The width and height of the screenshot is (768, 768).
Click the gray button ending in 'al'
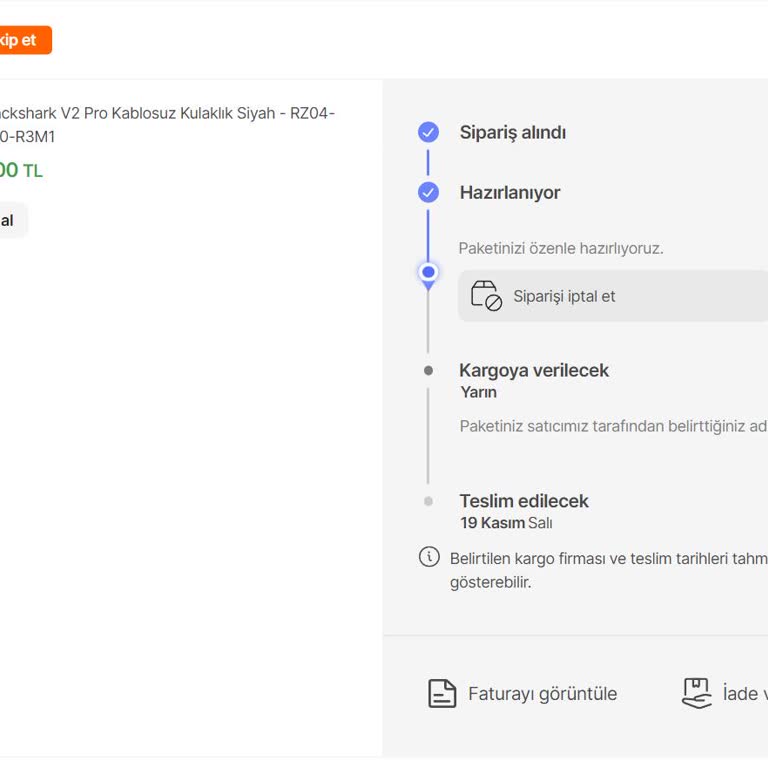[13, 220]
